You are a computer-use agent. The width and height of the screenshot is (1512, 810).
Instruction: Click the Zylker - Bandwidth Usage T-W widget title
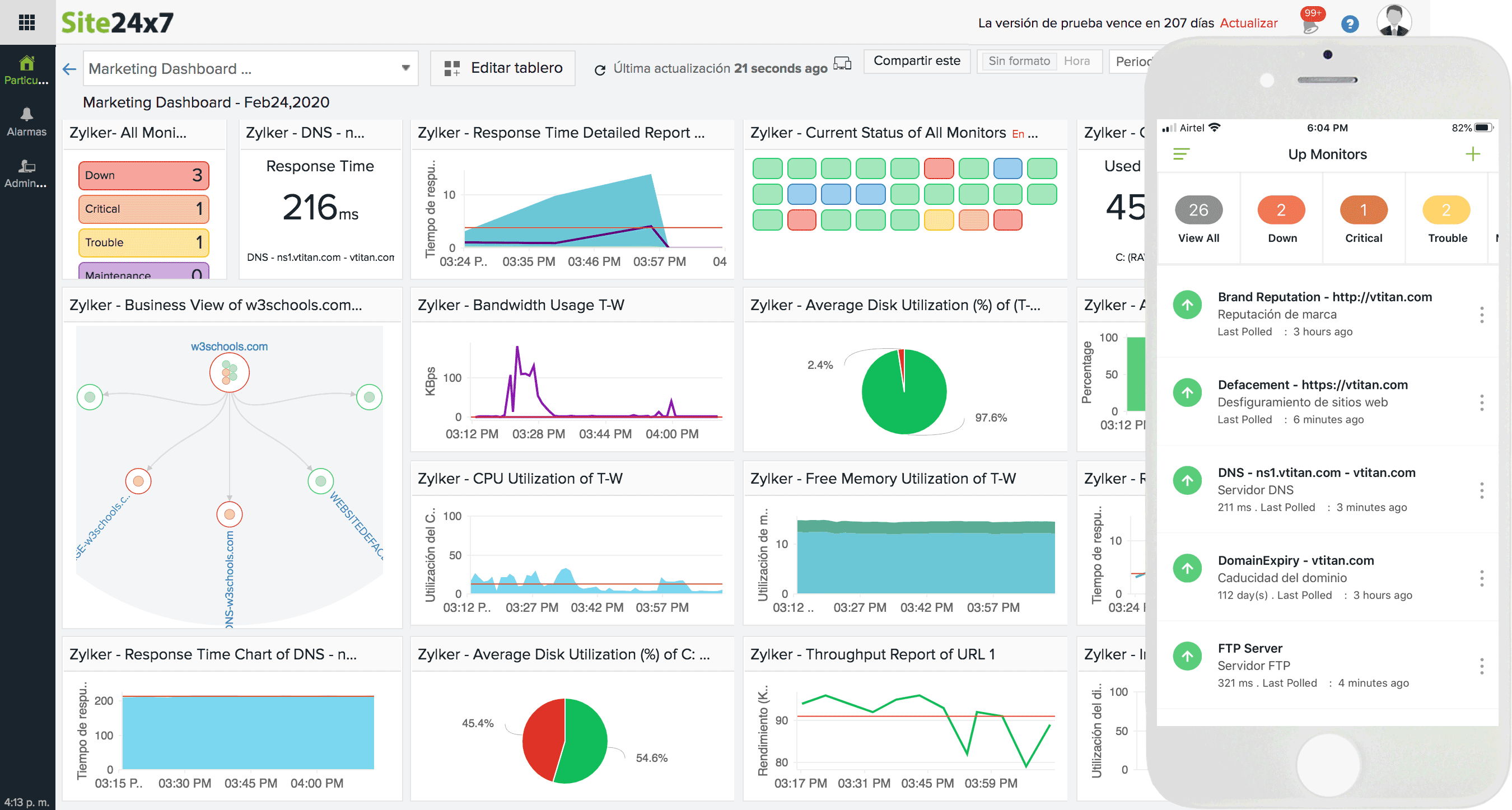(x=521, y=305)
